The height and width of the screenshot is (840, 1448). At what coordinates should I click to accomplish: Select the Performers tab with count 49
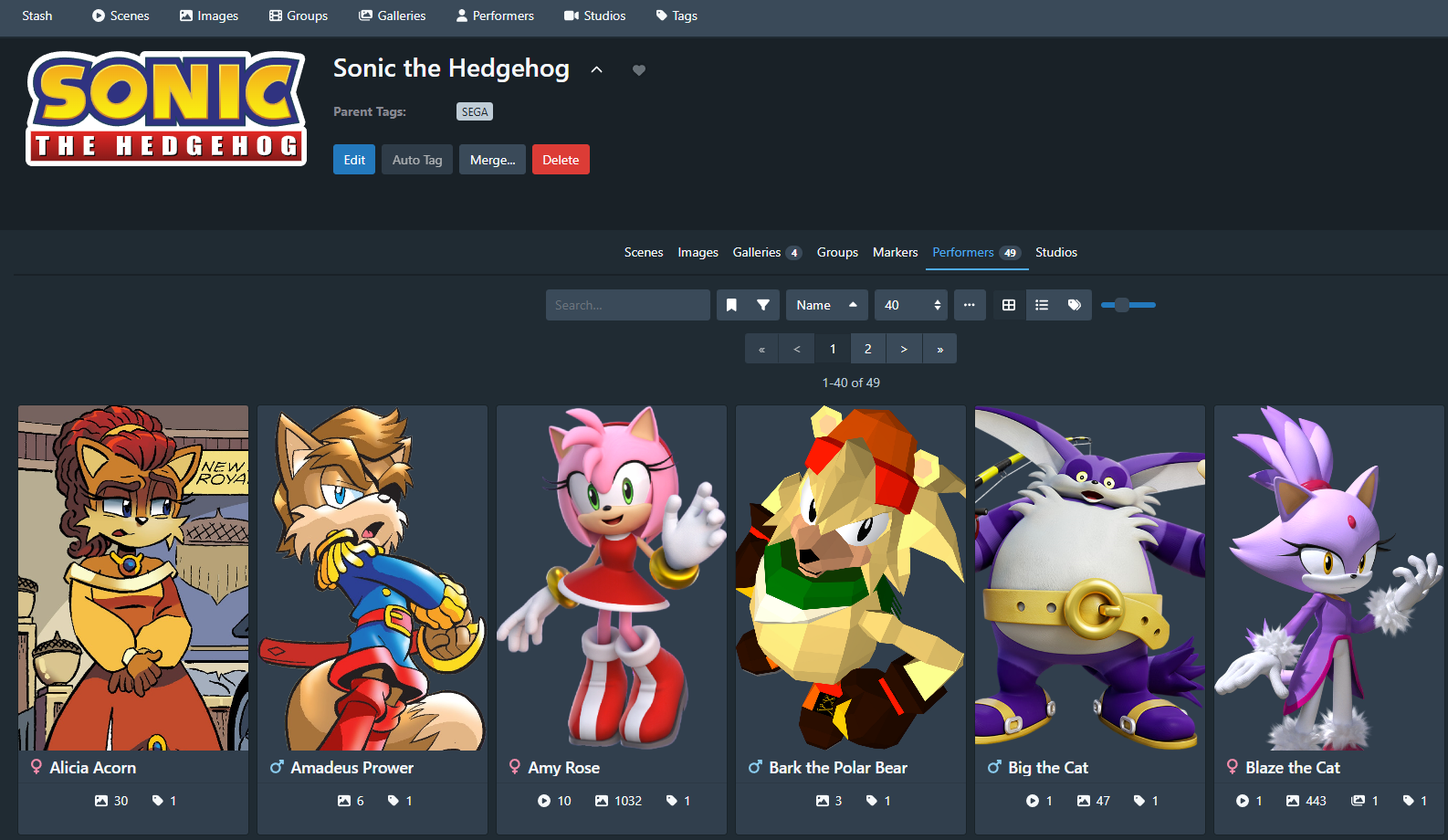(x=976, y=252)
